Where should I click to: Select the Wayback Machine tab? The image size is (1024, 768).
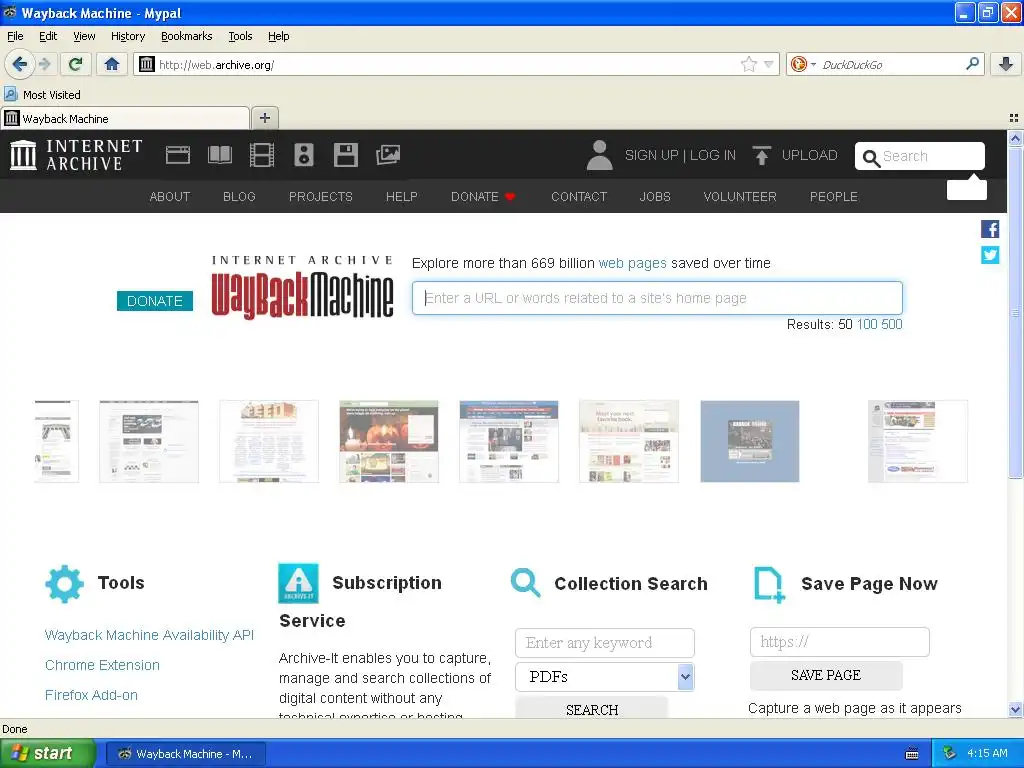tap(125, 118)
